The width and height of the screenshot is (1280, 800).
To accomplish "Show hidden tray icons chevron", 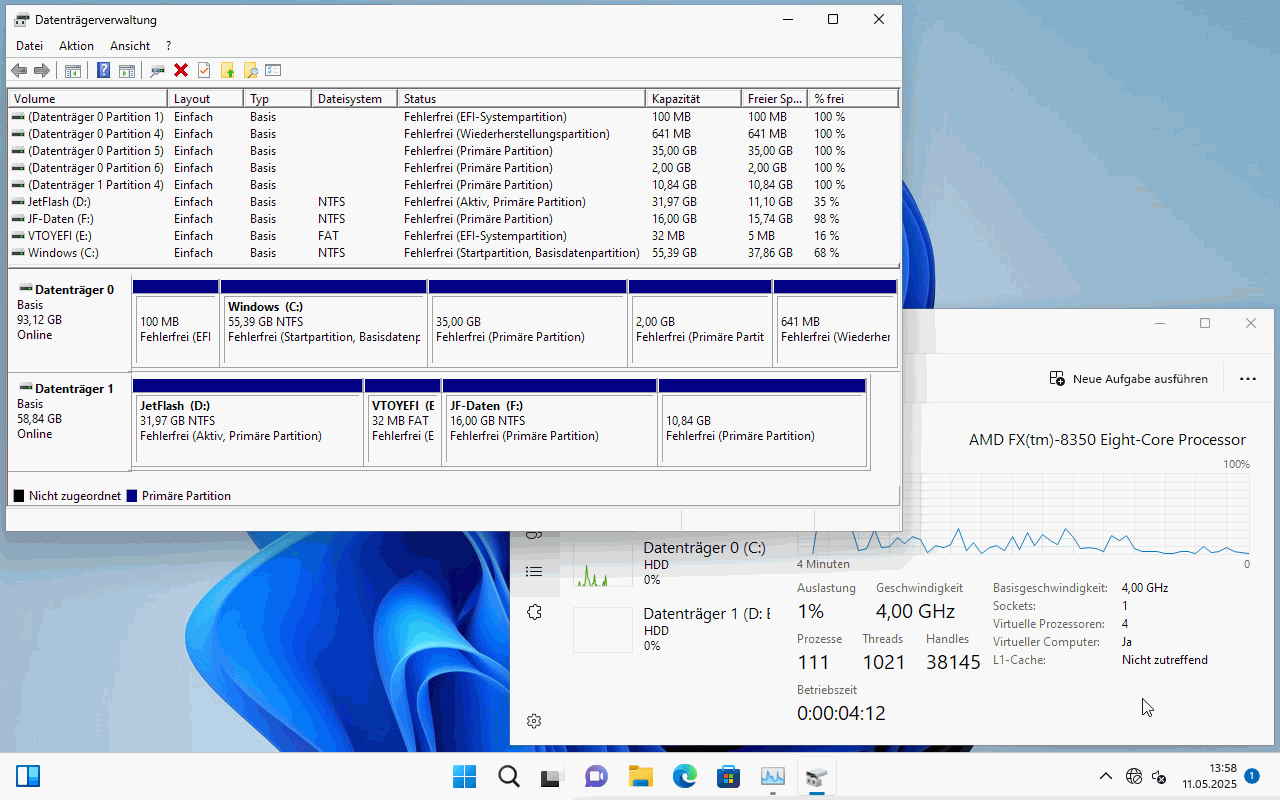I will pyautogui.click(x=1105, y=776).
